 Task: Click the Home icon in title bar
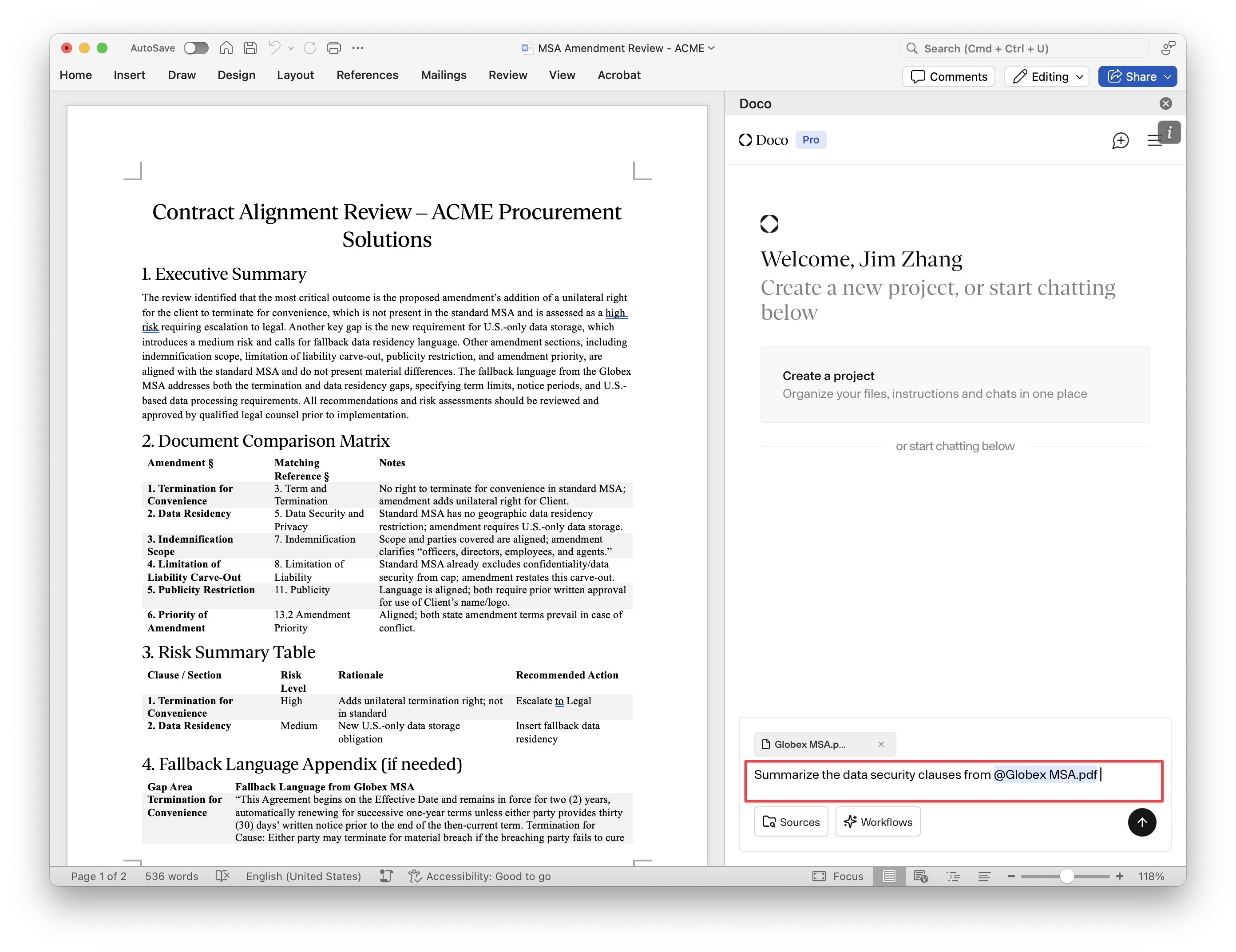tap(226, 48)
